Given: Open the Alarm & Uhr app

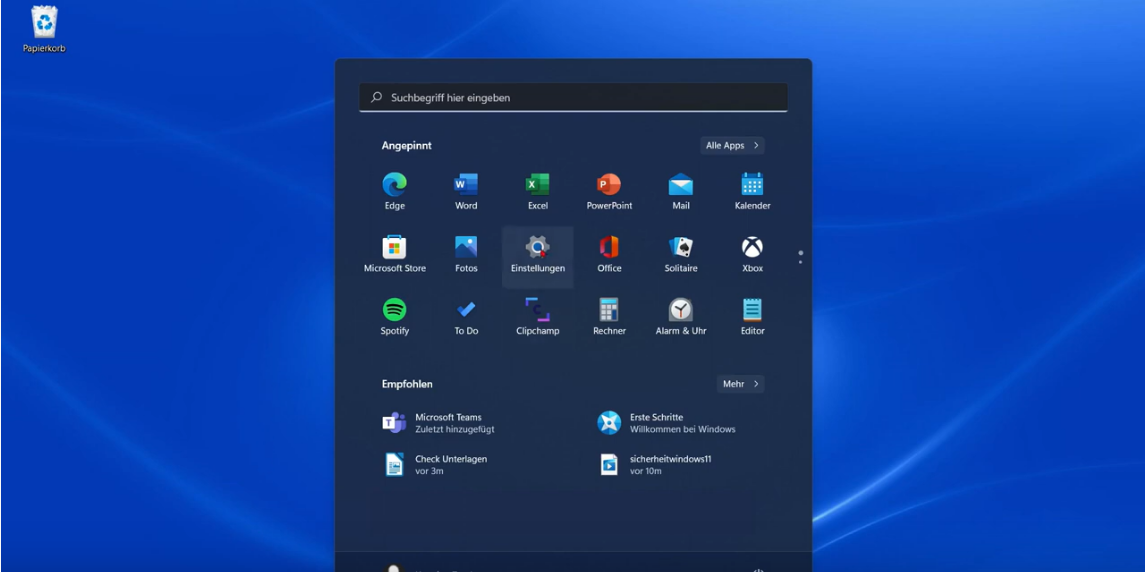Looking at the screenshot, I should click(681, 317).
